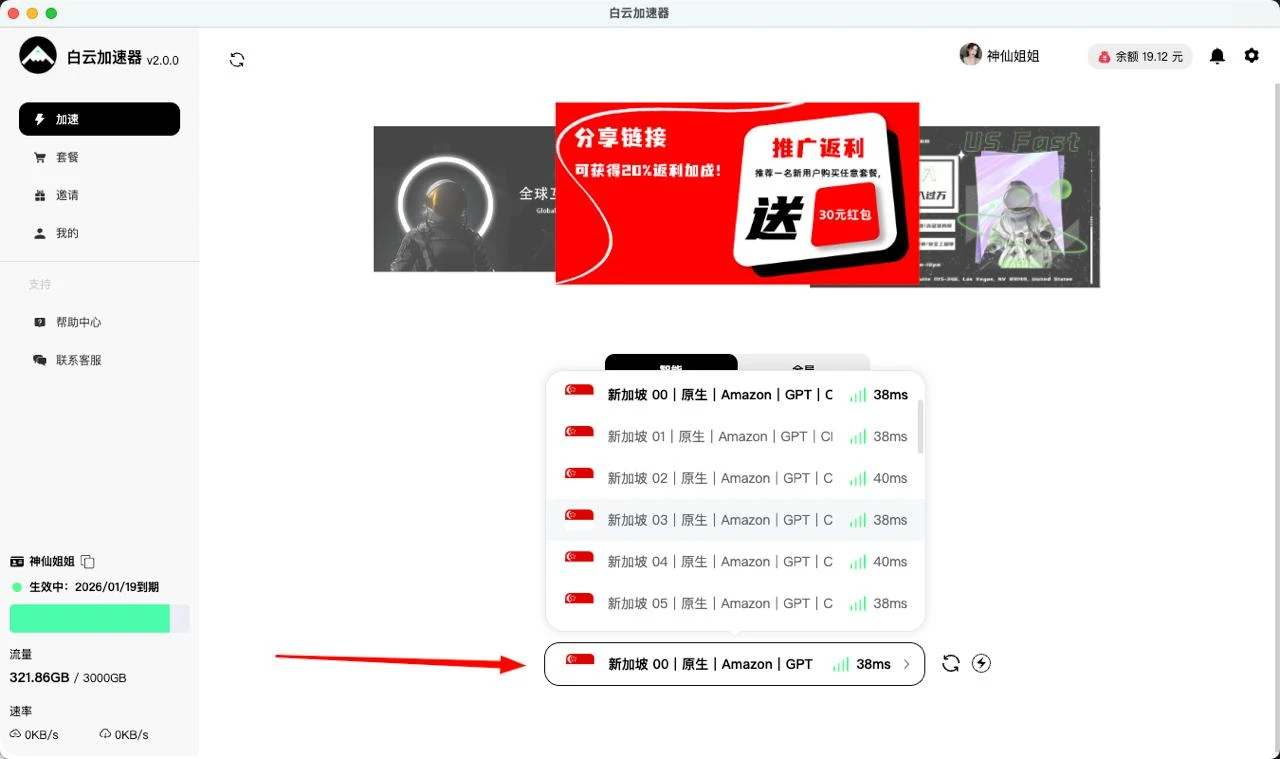Screen dimensions: 1280x759
Task: Refresh node latency with circular arrows icon
Action: tap(949, 663)
